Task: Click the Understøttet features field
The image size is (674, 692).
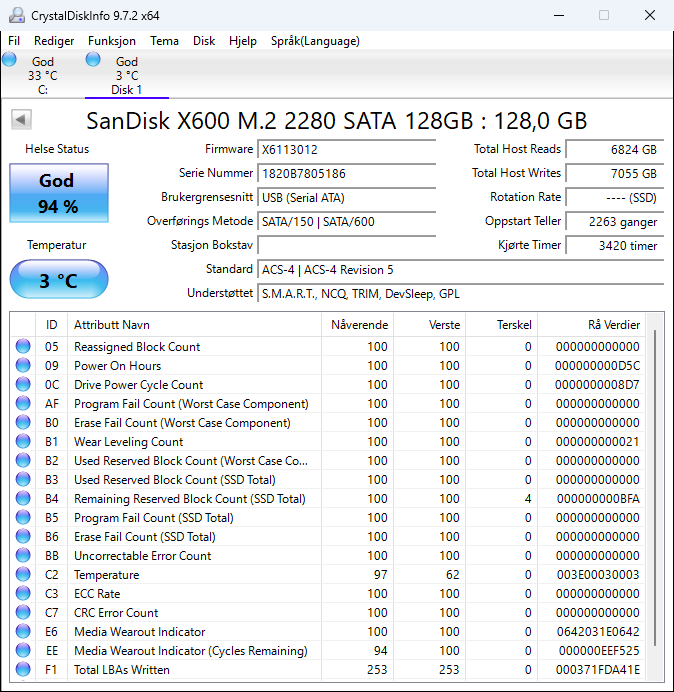Action: [x=460, y=293]
